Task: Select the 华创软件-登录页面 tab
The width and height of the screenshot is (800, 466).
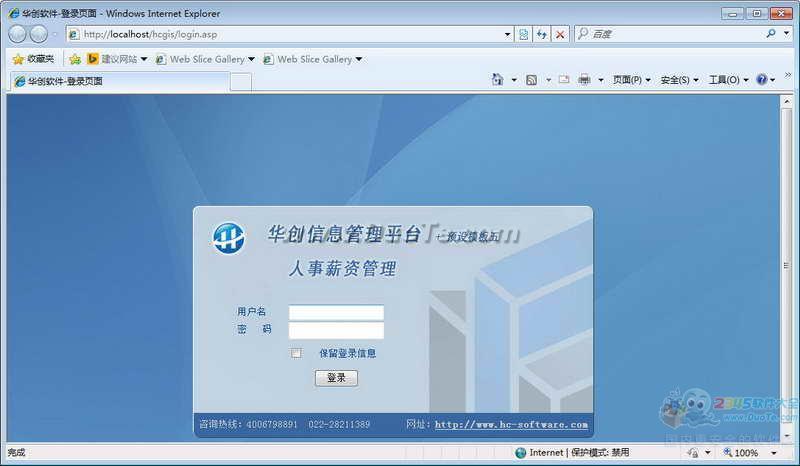Action: 119,81
